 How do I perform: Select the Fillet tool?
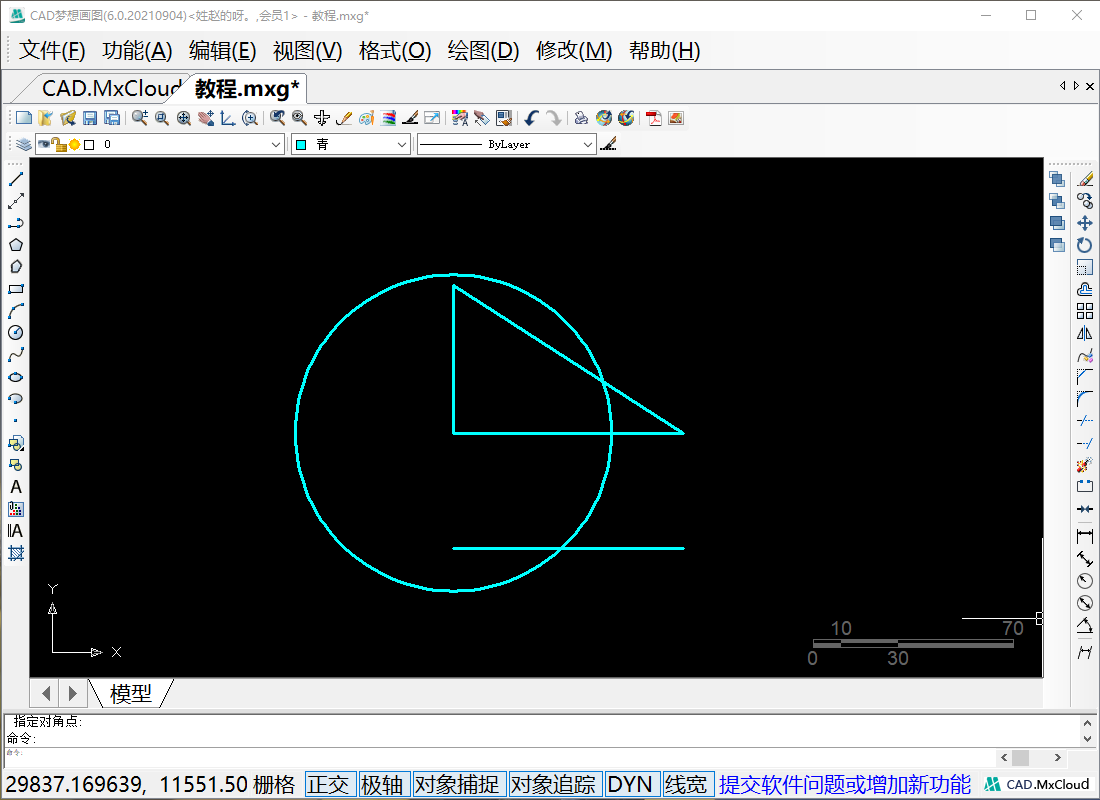(1085, 399)
